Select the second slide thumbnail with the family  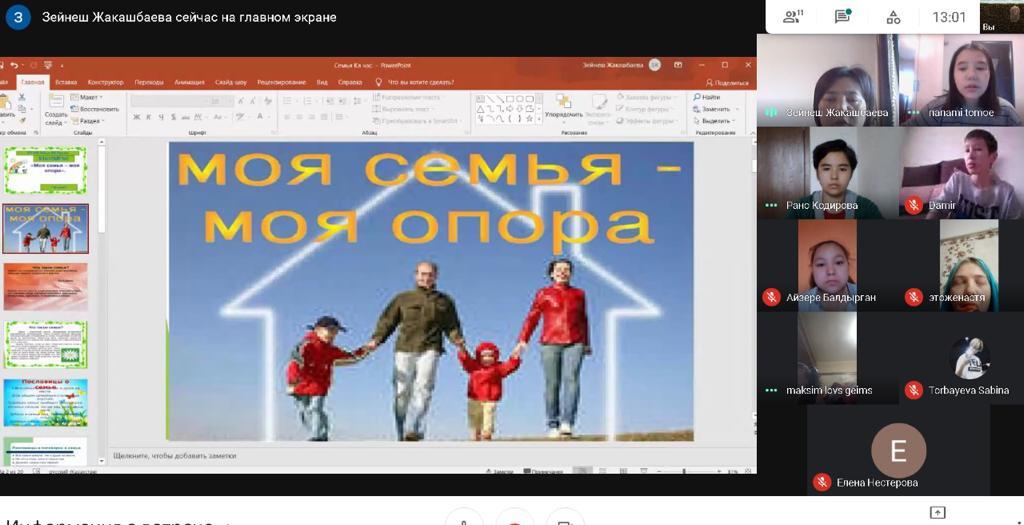click(46, 229)
